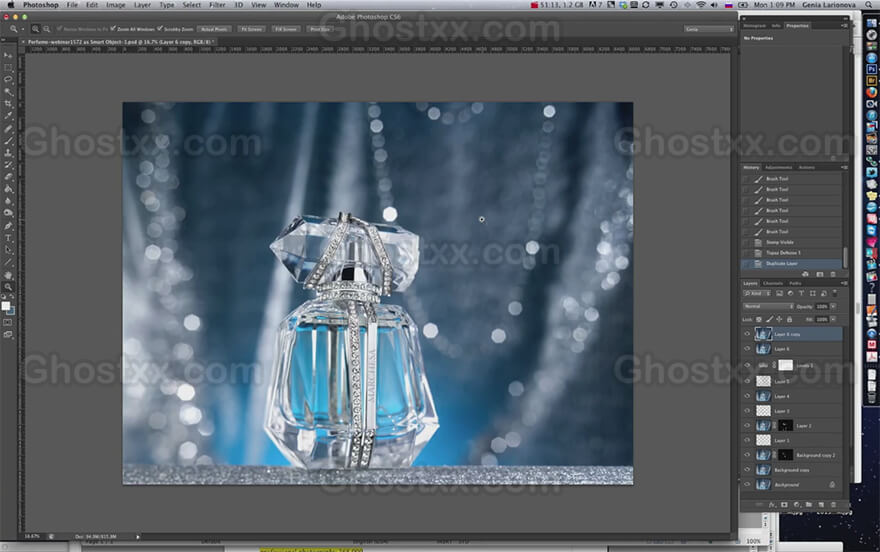Screen dimensions: 880x552
Task: Select the Lasso tool
Action: 8,80
